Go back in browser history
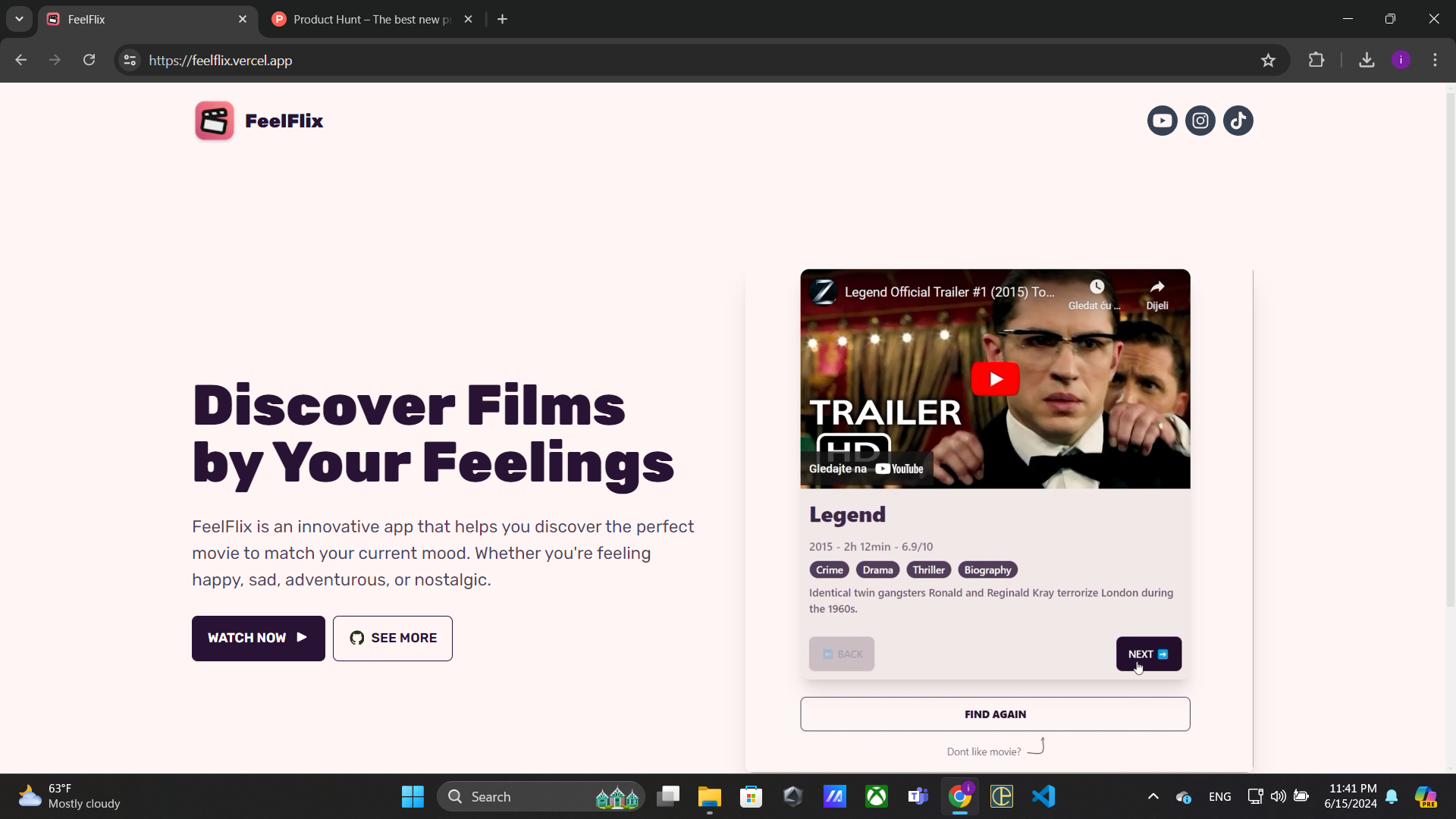Image resolution: width=1456 pixels, height=819 pixels. coord(20,60)
